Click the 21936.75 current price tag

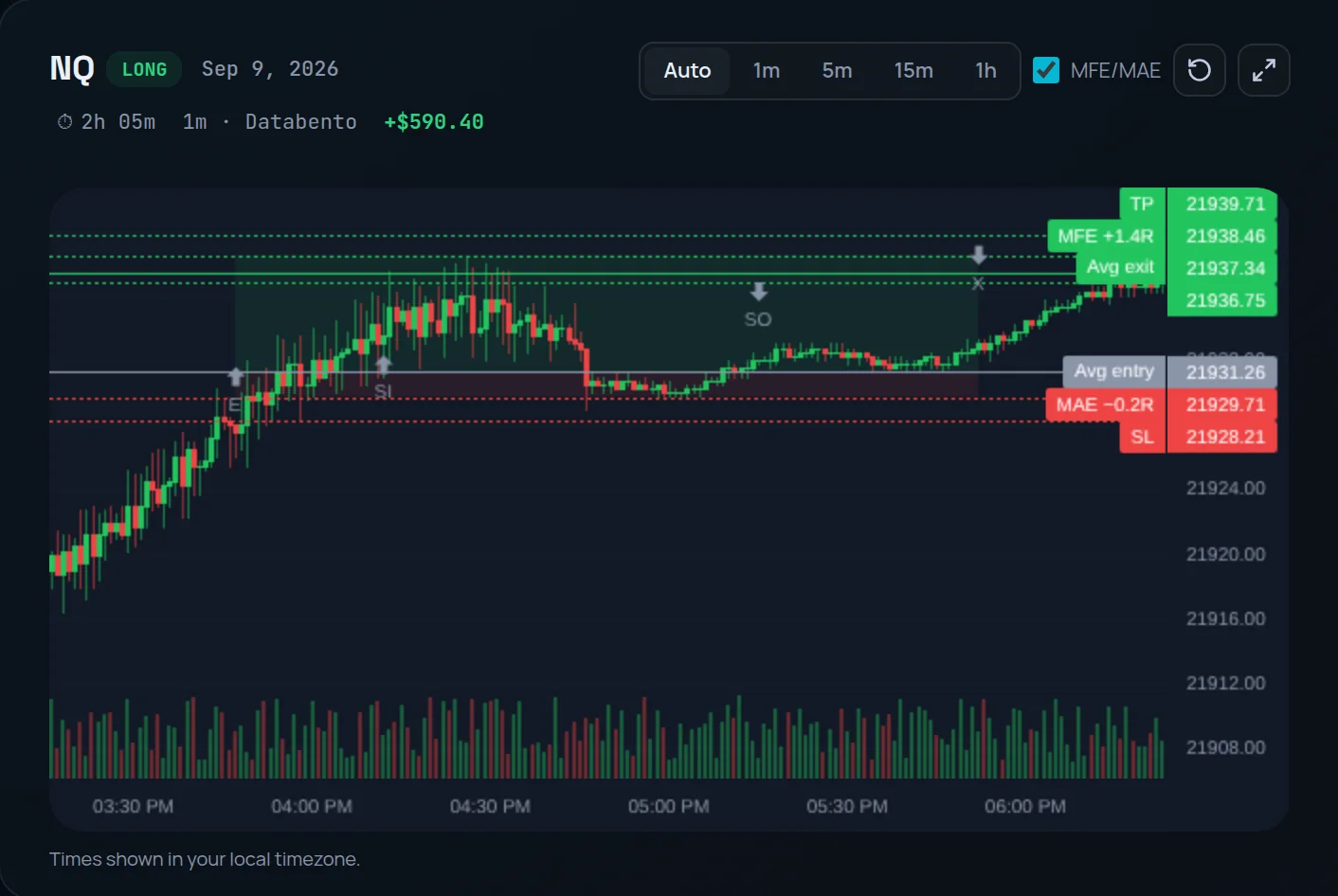coord(1224,300)
